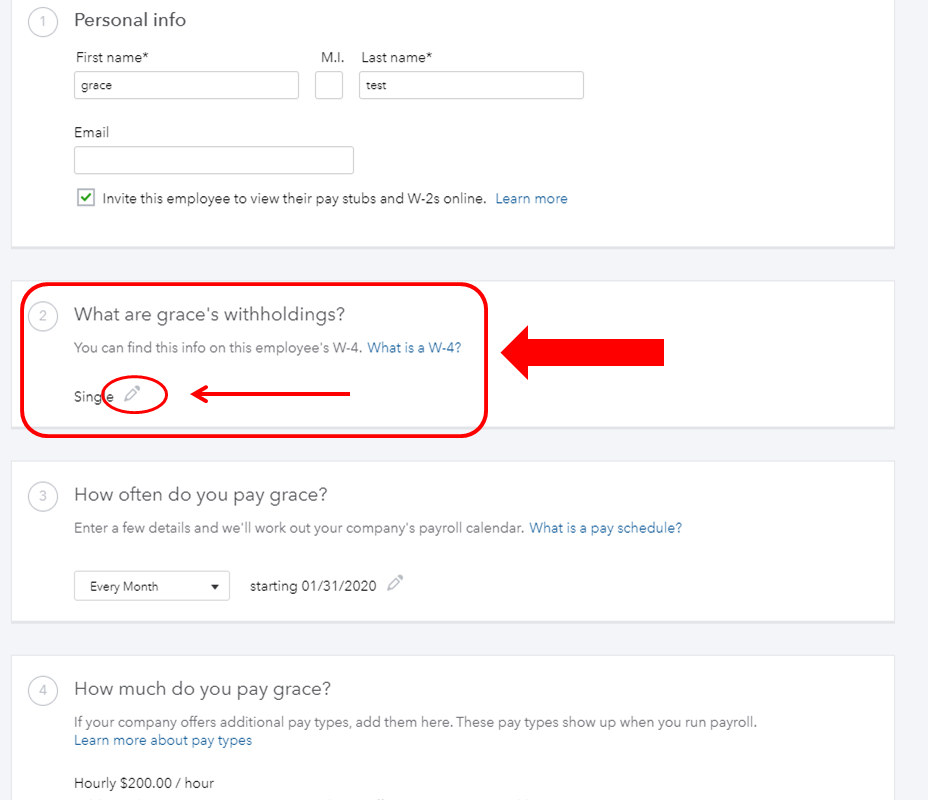
Task: Focus the First name field containing grace
Action: point(186,86)
